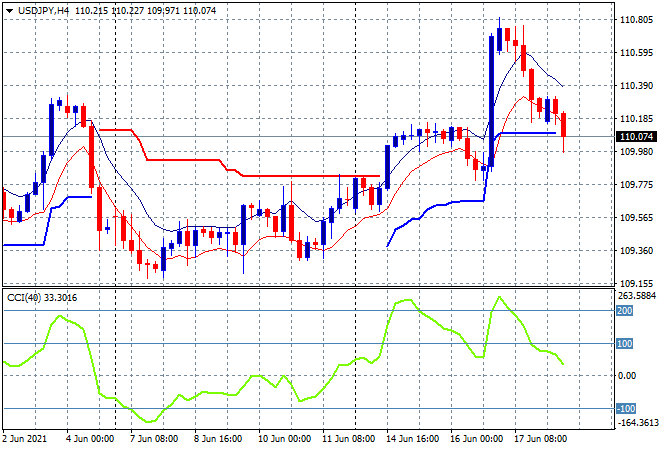Click the CCI -100 level label
This screenshot has height=450, width=660.
626,408
